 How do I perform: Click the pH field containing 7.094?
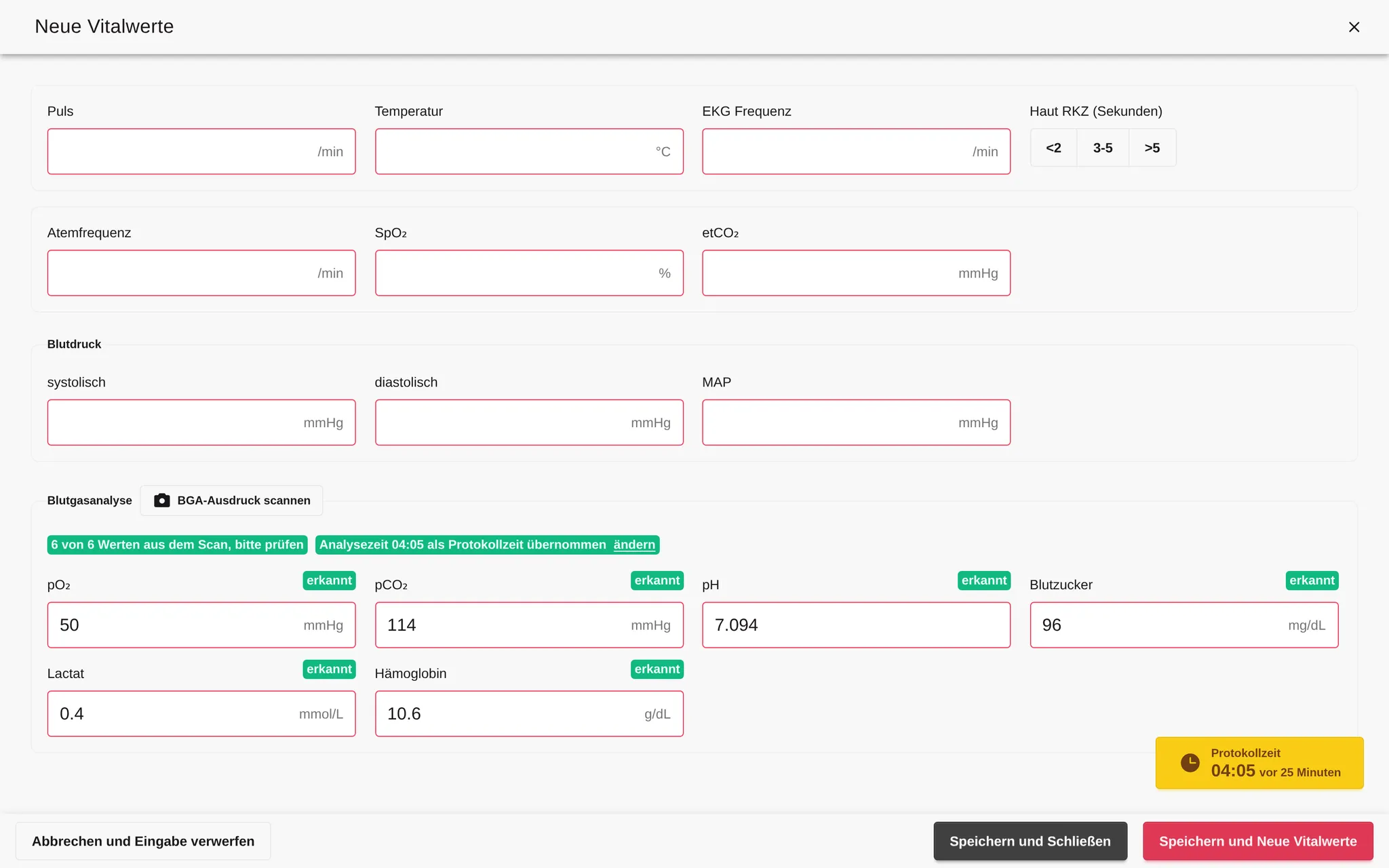coord(856,625)
